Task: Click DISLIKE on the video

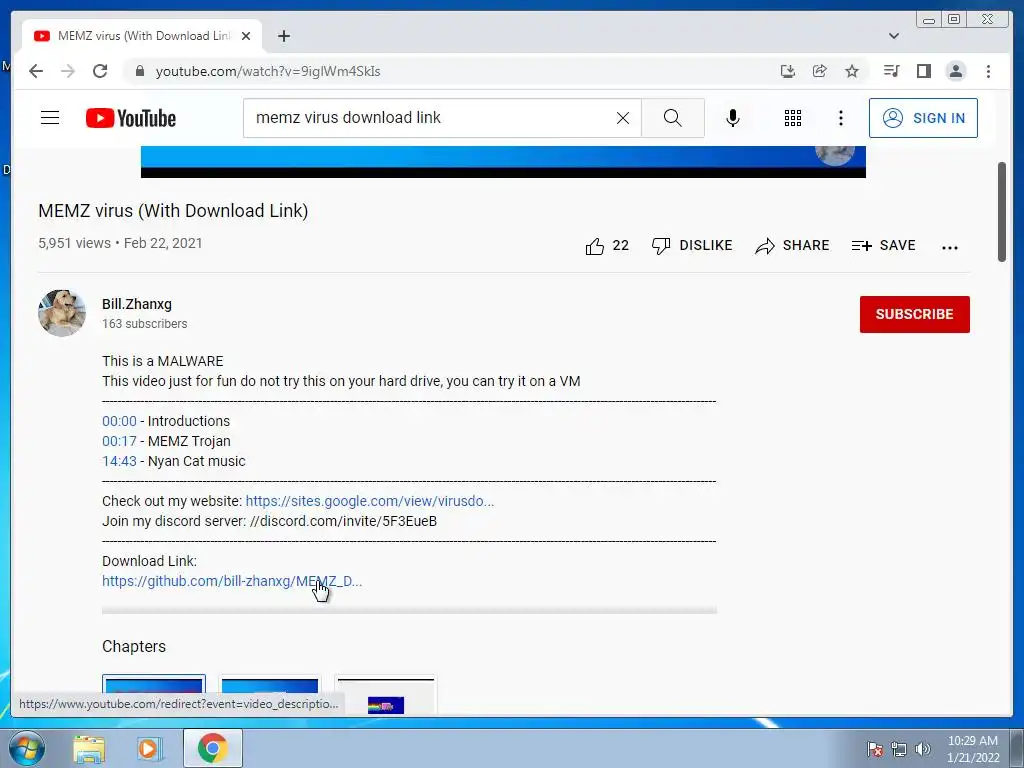Action: point(692,246)
